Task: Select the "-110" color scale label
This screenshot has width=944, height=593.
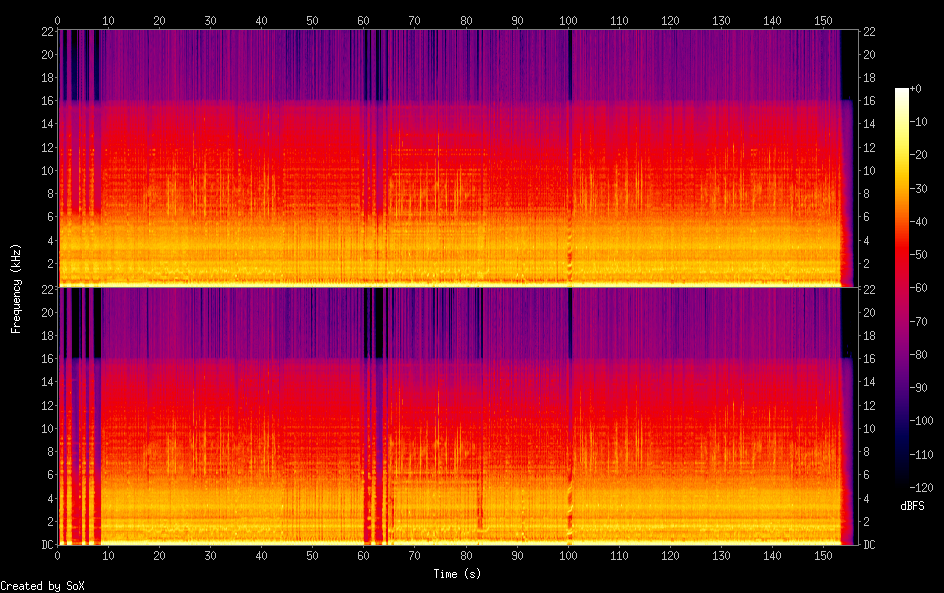Action: click(921, 455)
